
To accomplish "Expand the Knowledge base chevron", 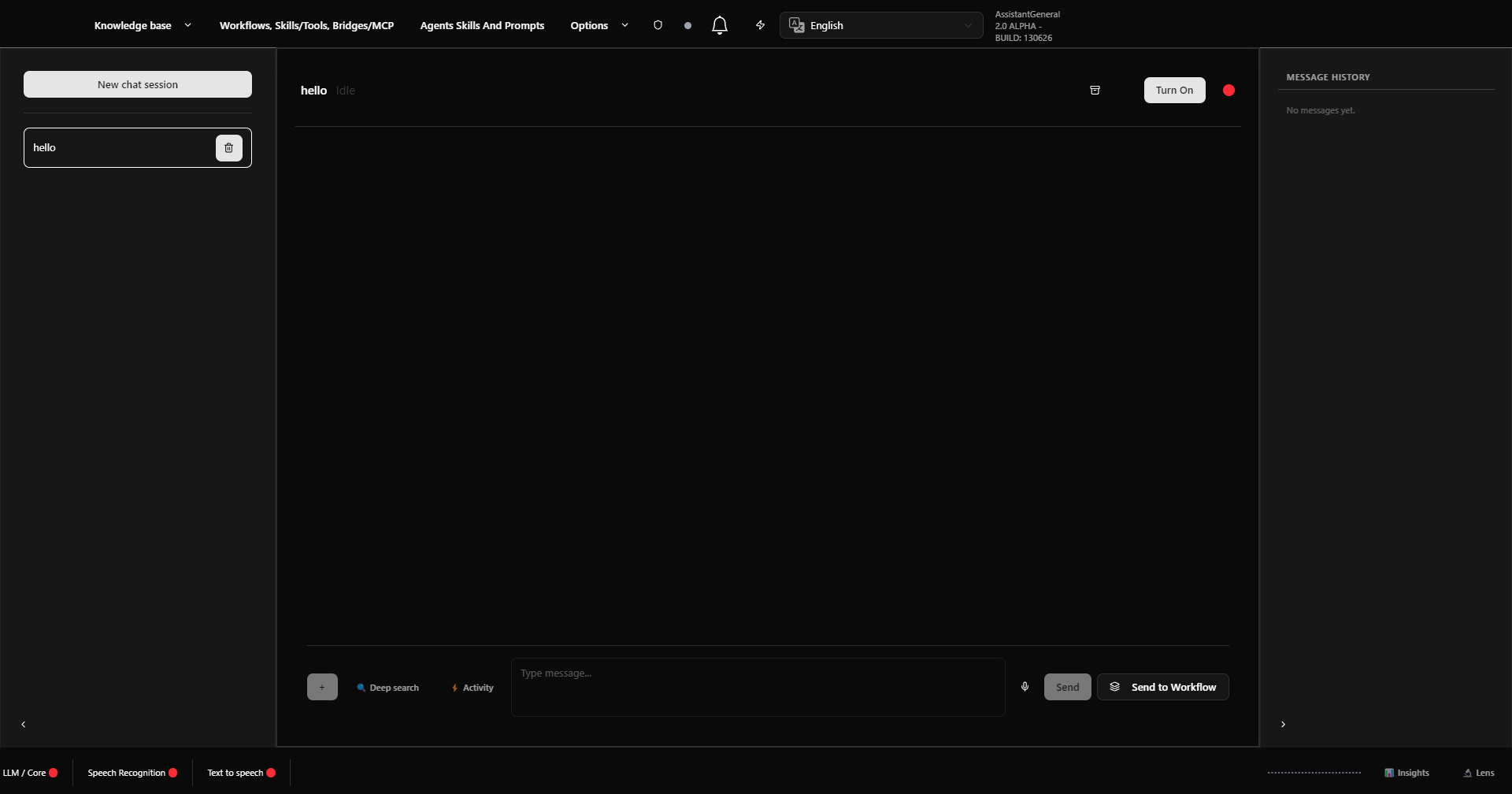I will tap(187, 25).
